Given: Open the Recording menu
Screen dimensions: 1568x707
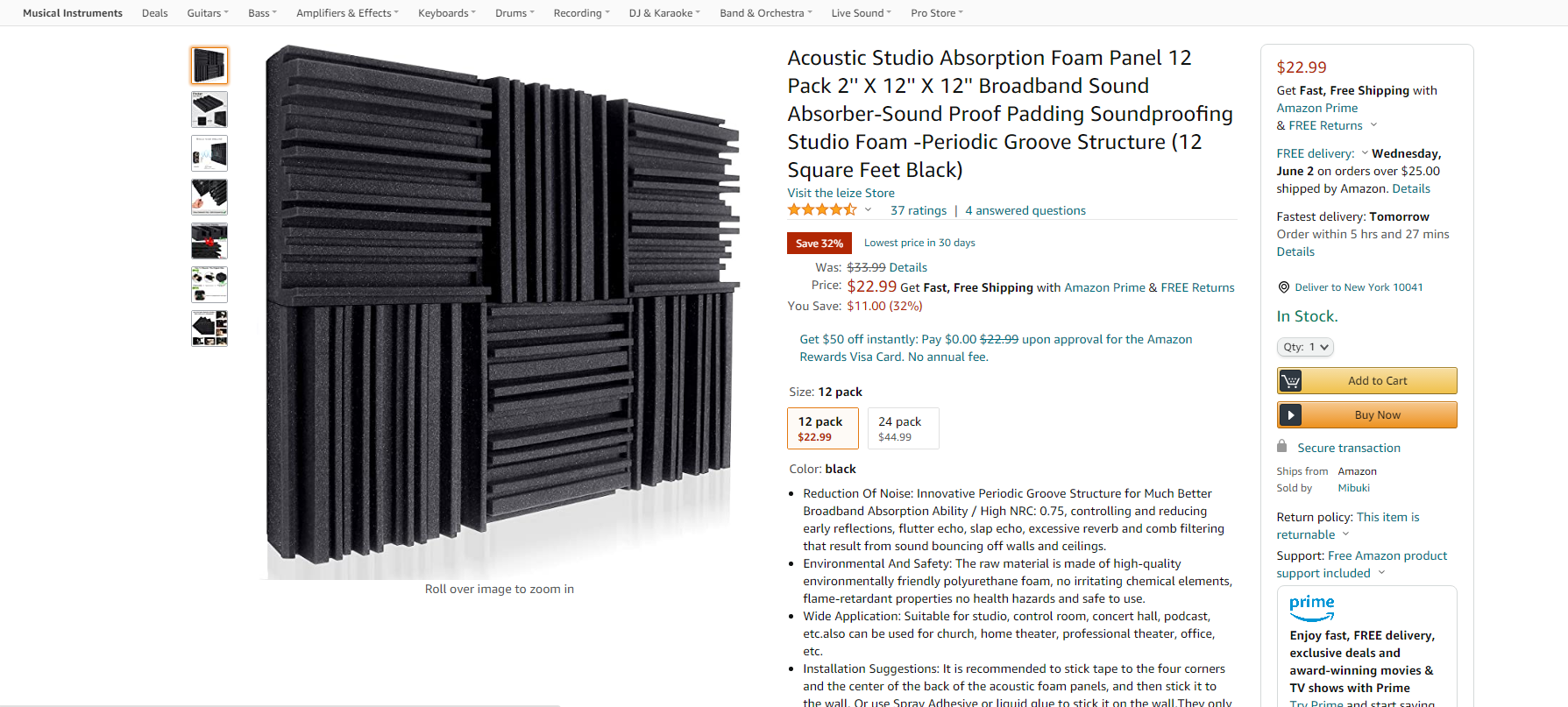Looking at the screenshot, I should [x=581, y=13].
